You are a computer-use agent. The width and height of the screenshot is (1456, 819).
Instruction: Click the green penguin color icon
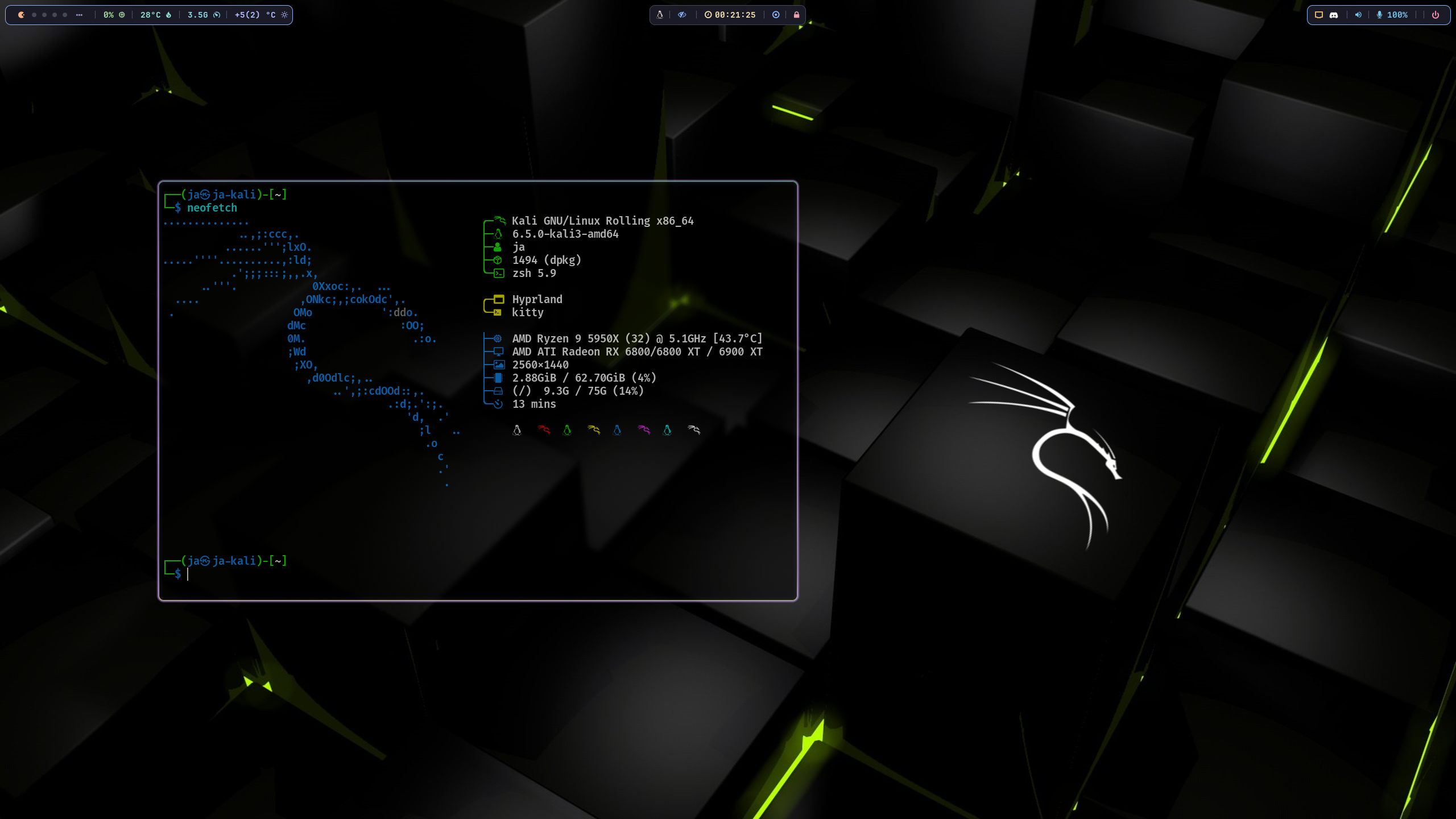click(567, 430)
